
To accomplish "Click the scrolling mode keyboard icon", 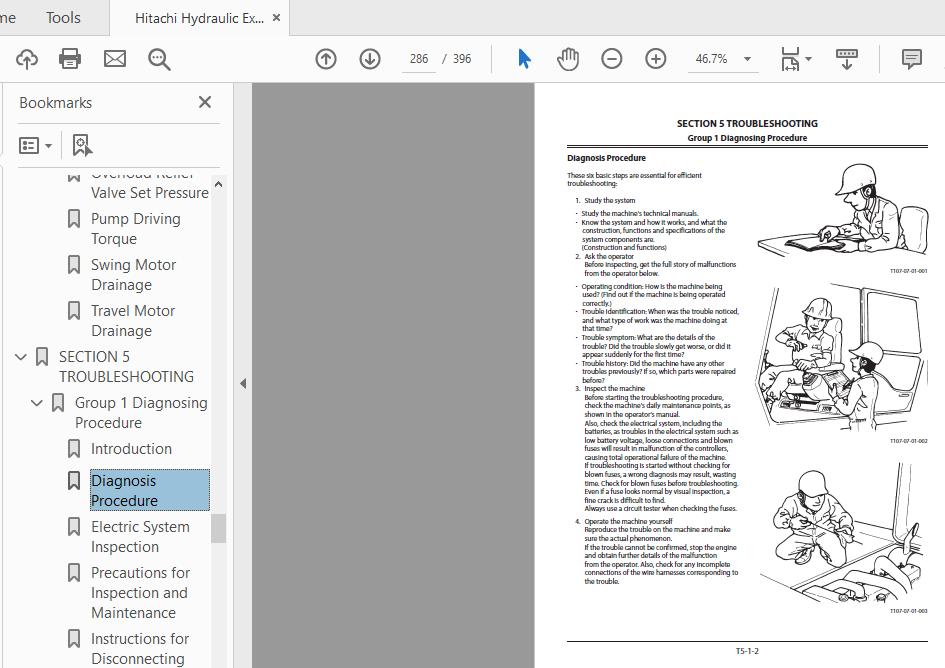I will 847,59.
